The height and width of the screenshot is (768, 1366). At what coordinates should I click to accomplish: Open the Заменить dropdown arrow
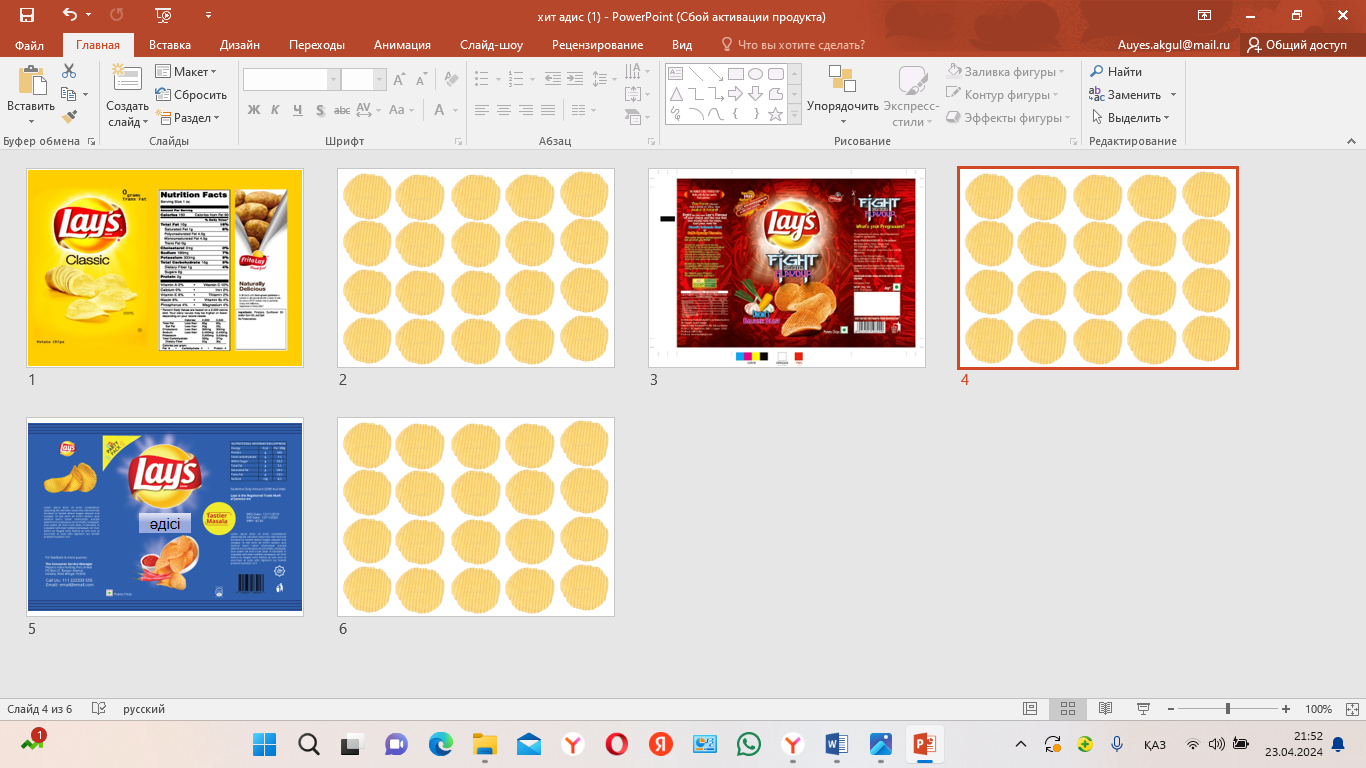coord(1174,95)
